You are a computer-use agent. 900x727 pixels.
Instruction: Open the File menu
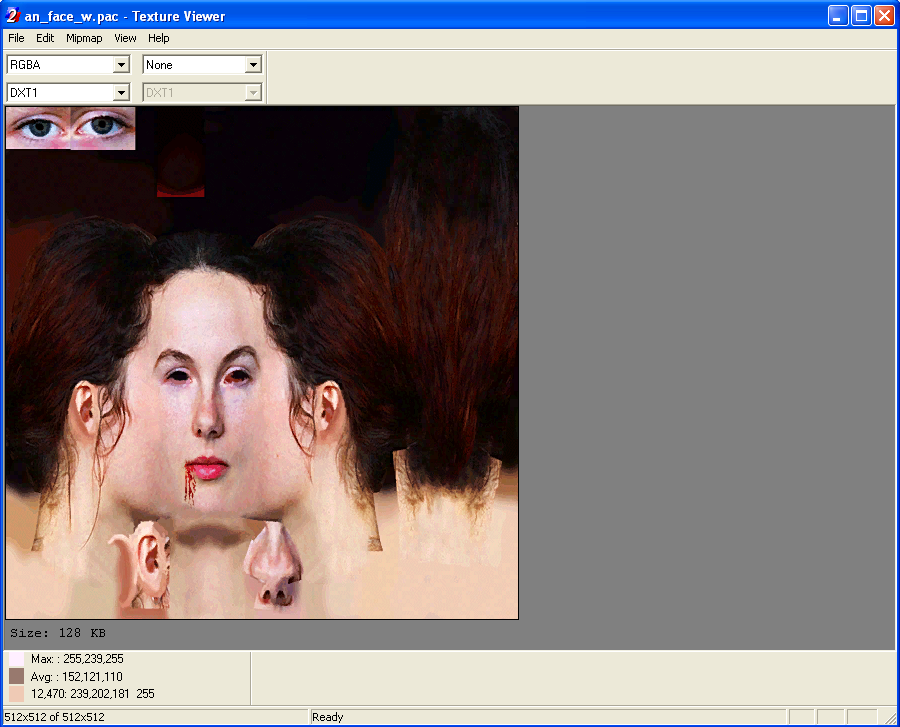[16, 38]
